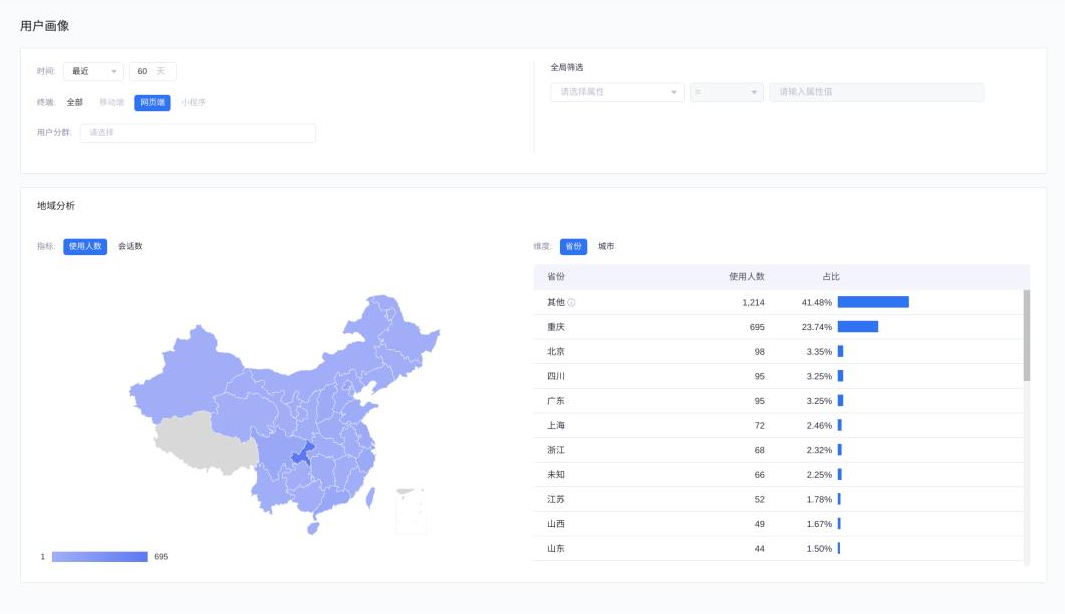
Task: Click Hainan island on the map
Action: (x=312, y=528)
